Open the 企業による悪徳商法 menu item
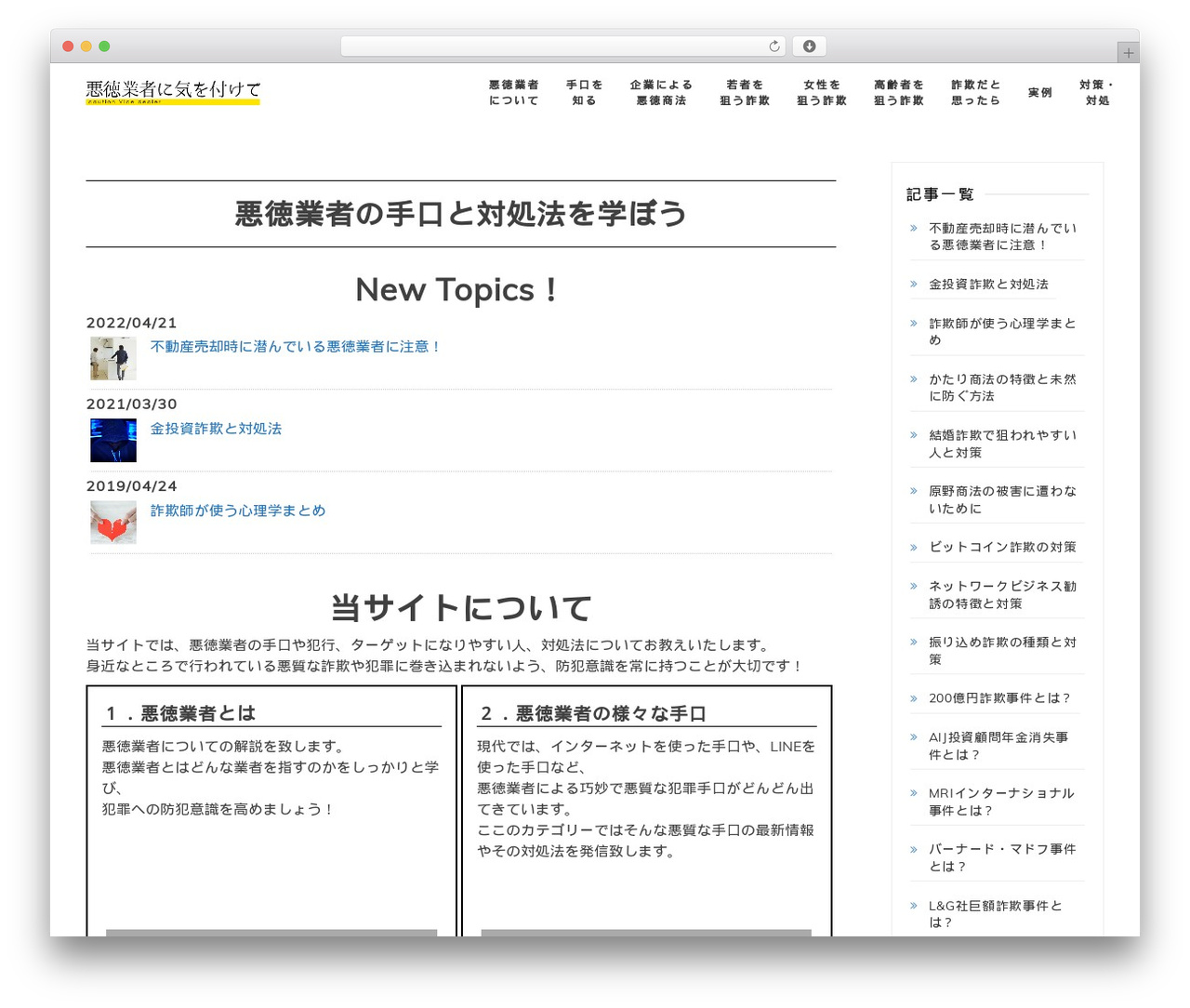 (661, 92)
